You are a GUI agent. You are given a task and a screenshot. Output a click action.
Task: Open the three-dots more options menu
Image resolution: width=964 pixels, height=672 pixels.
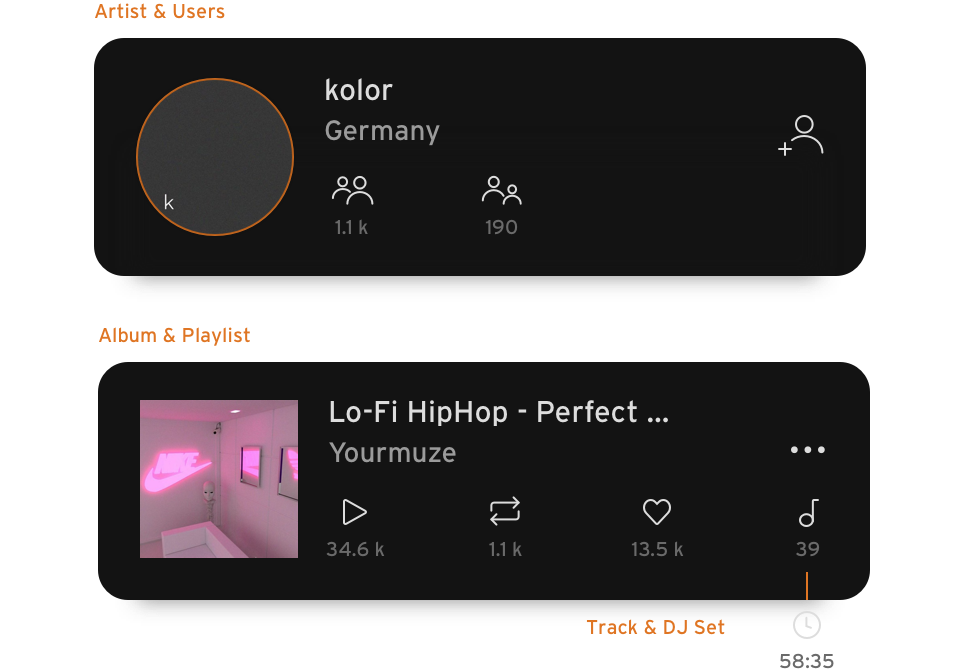point(807,449)
